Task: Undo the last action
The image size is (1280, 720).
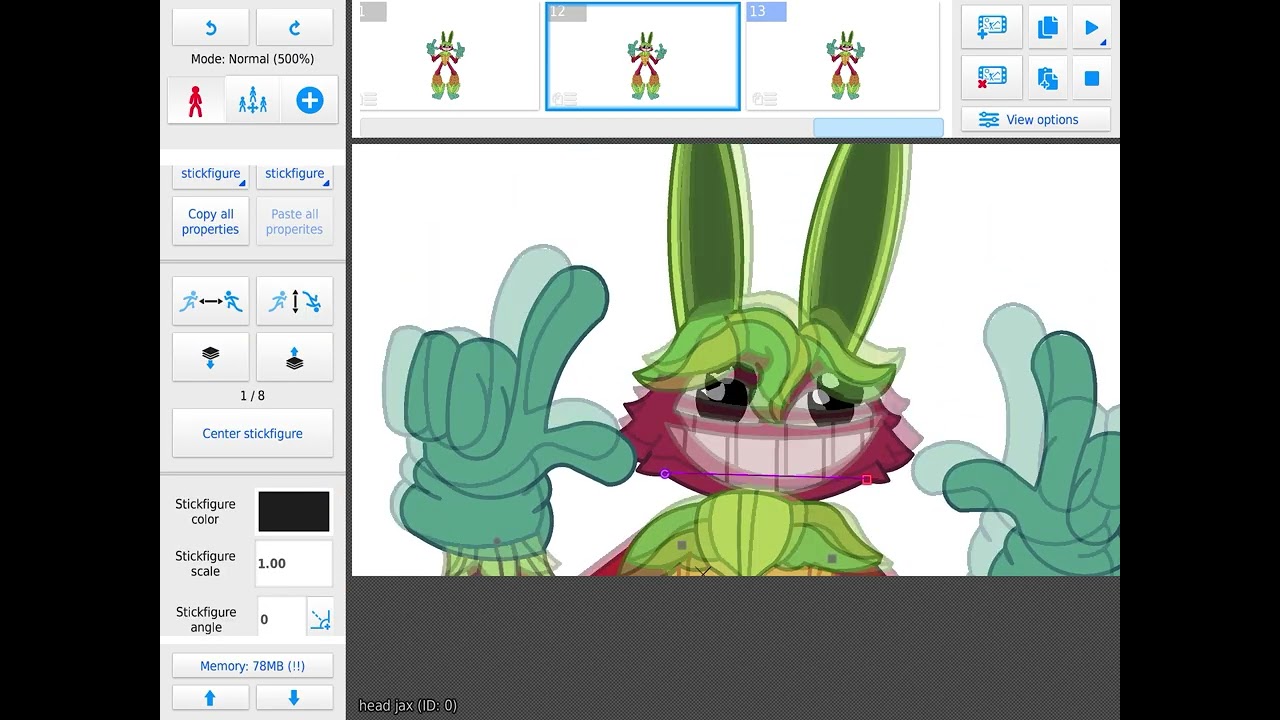Action: pos(210,28)
